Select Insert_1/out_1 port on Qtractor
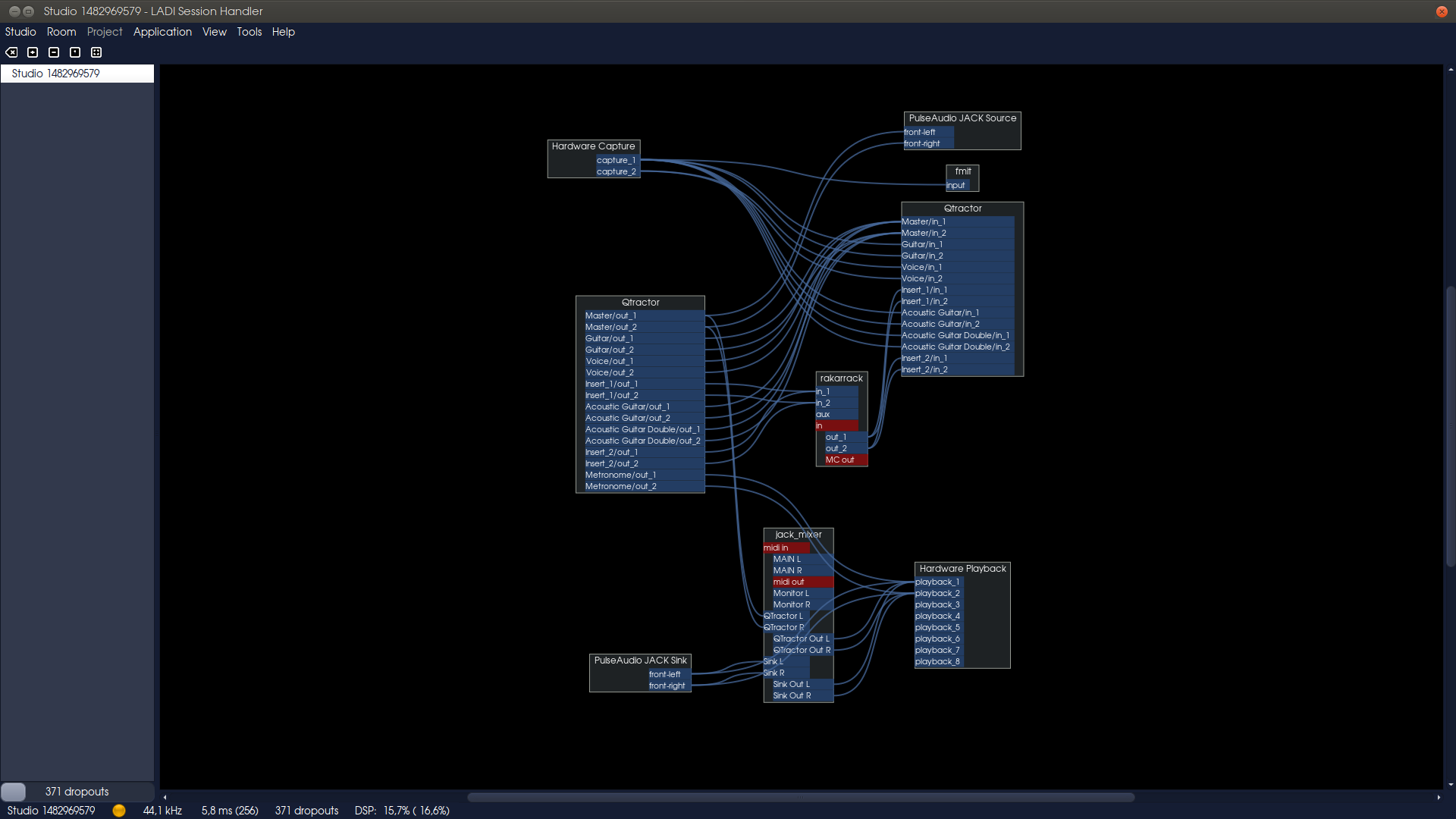Screen dimensions: 1456x819 click(x=643, y=384)
